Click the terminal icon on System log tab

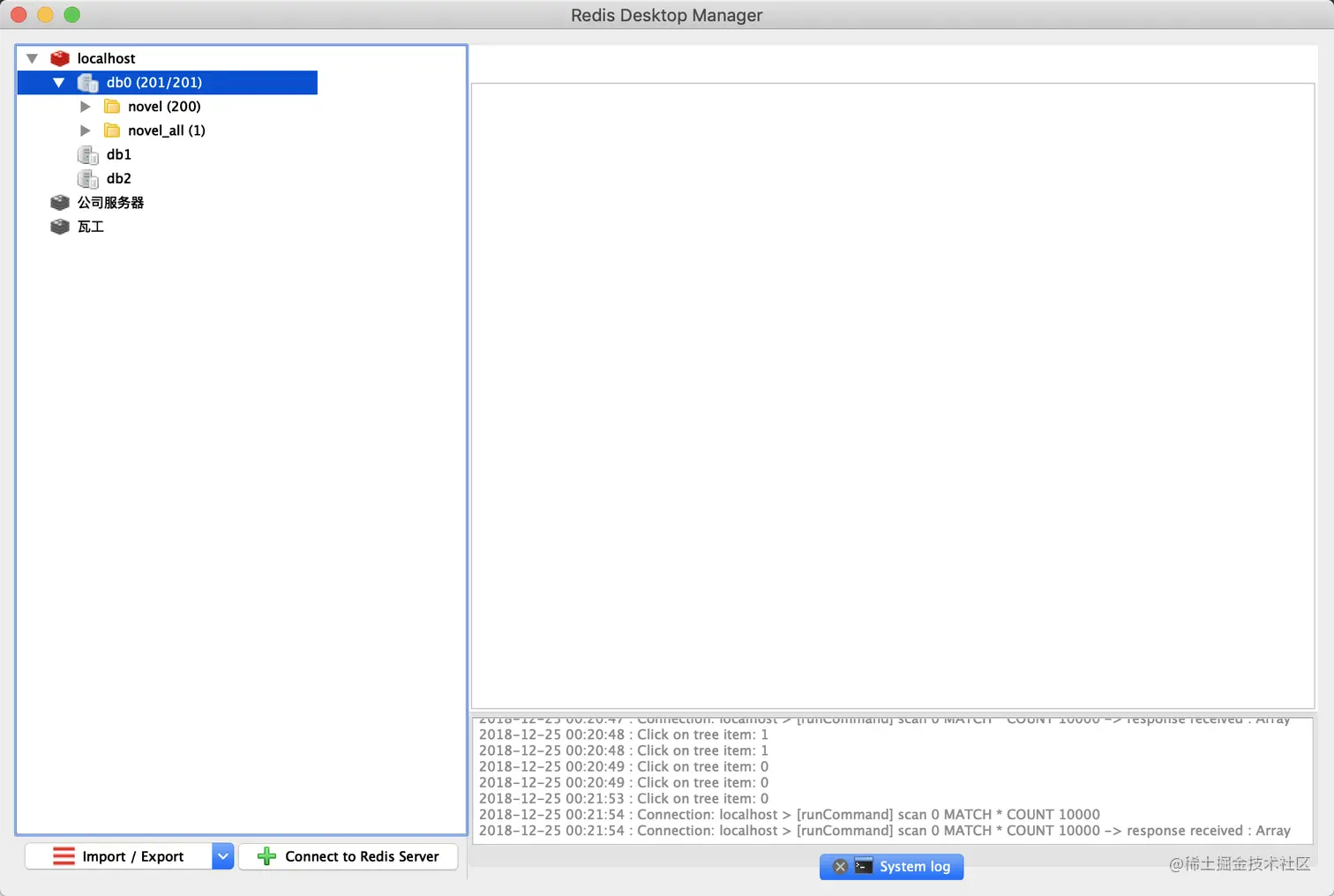tap(864, 867)
